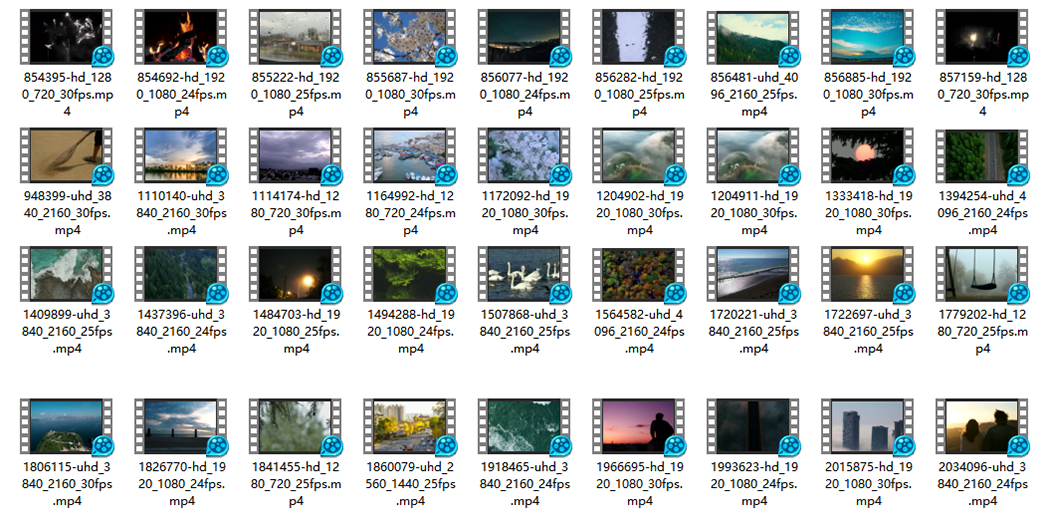Viewport: 1048px width, 514px height.
Task: Open video file 857159-hd_1280_720_30fps.mp4
Action: 983,37
